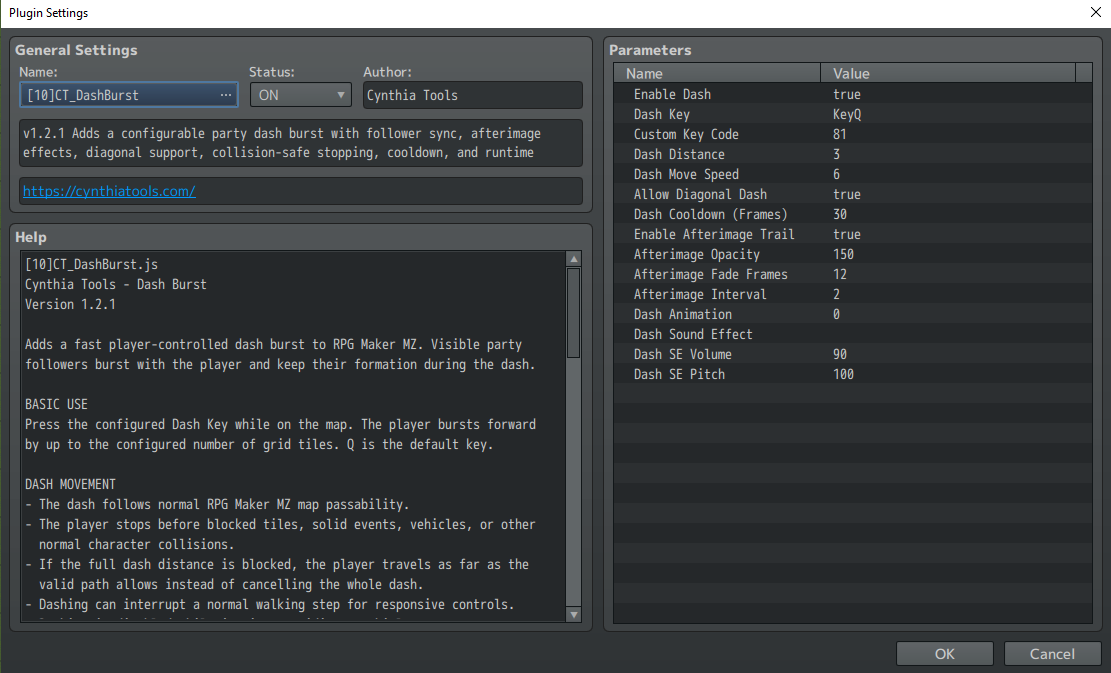
Task: Open plugin file picker ellipsis button
Action: tap(225, 95)
